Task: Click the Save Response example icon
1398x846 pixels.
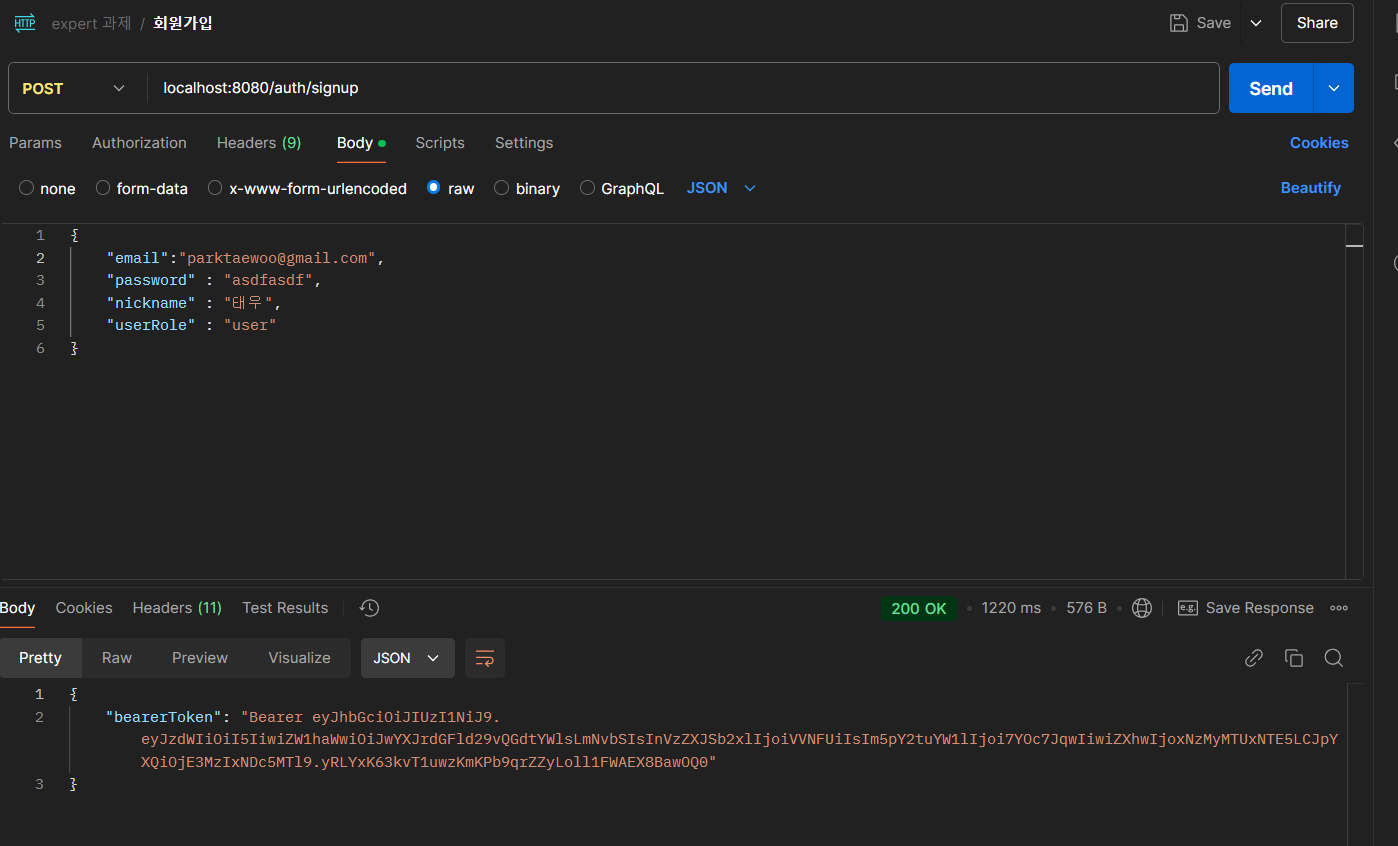Action: [1188, 608]
